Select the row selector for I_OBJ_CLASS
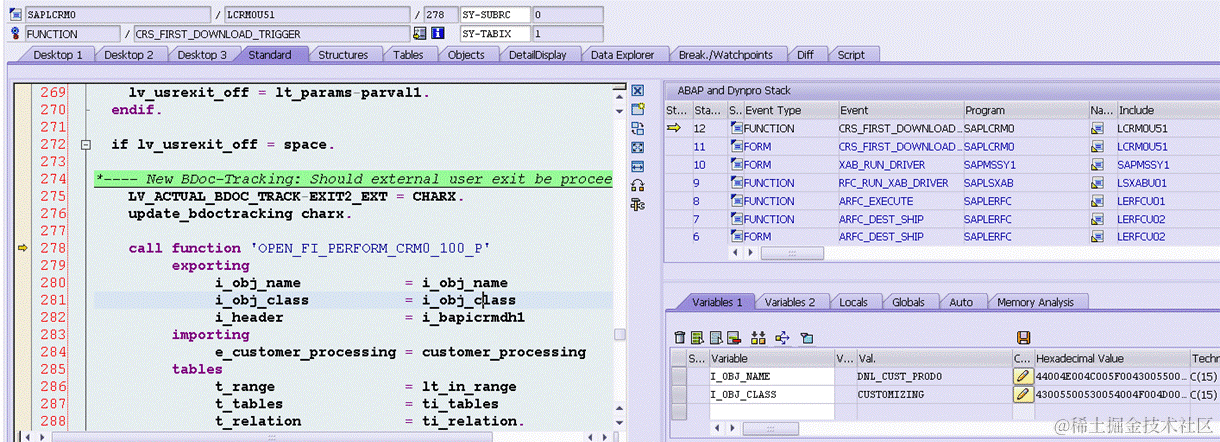The image size is (1220, 442). tap(679, 394)
